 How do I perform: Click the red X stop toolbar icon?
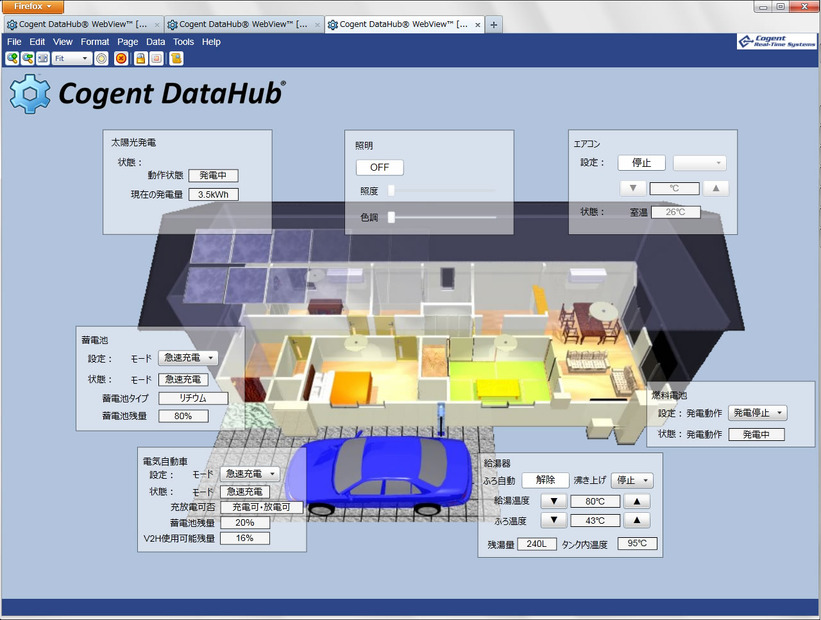point(121,59)
